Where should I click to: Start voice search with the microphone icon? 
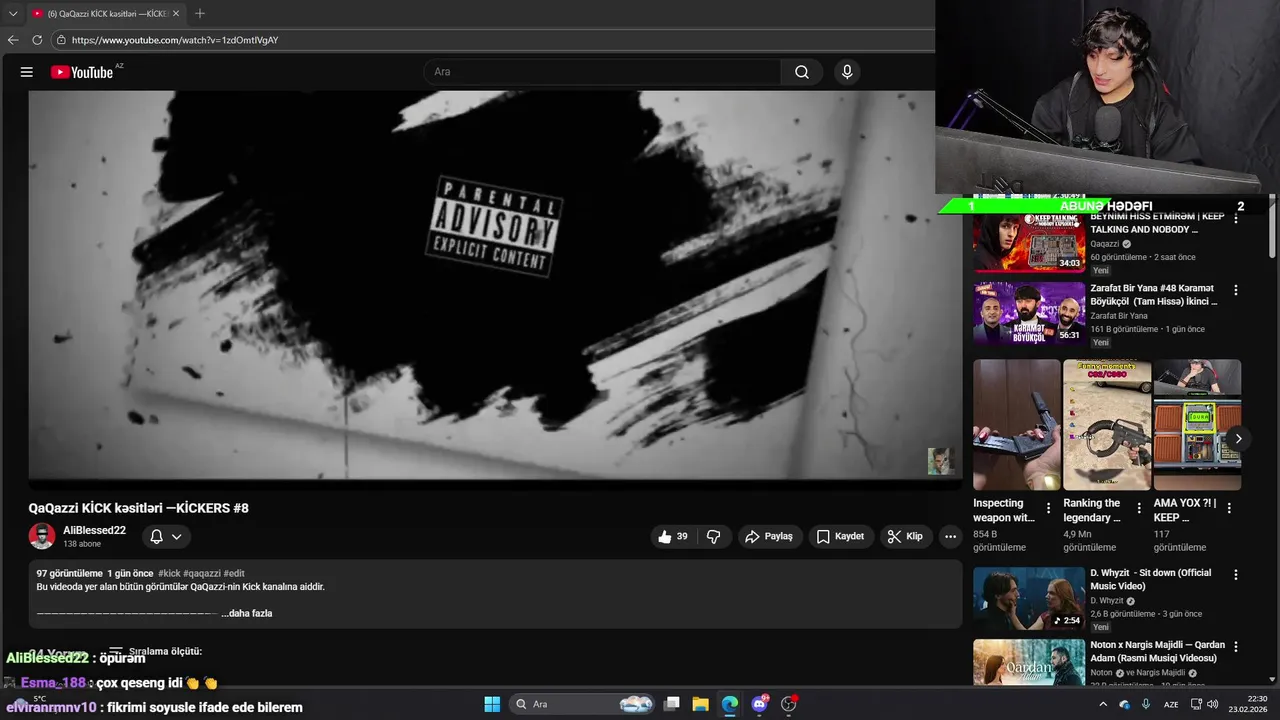pos(847,72)
